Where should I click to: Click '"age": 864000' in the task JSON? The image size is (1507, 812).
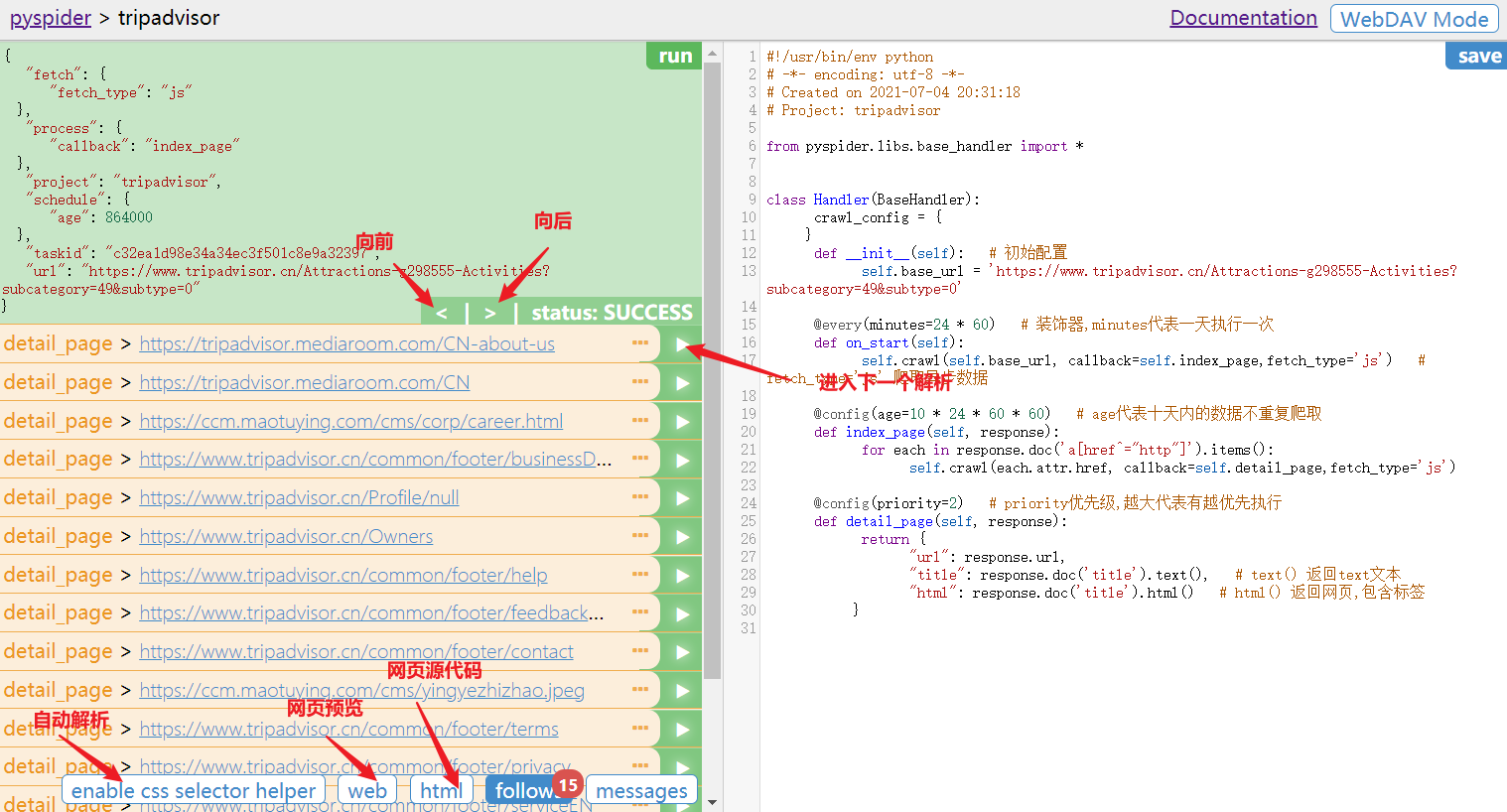(101, 217)
